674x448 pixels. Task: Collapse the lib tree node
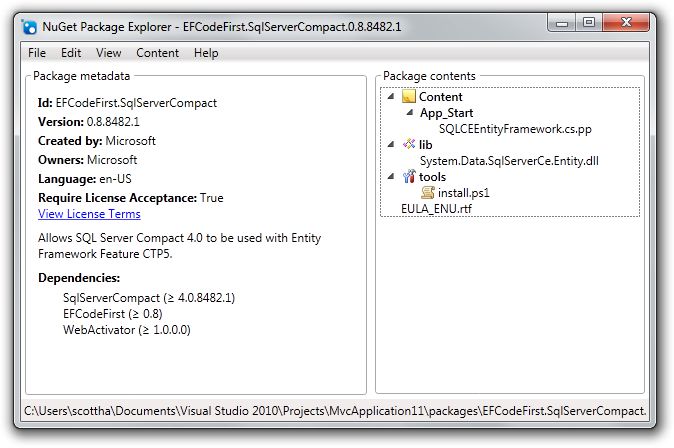click(391, 144)
